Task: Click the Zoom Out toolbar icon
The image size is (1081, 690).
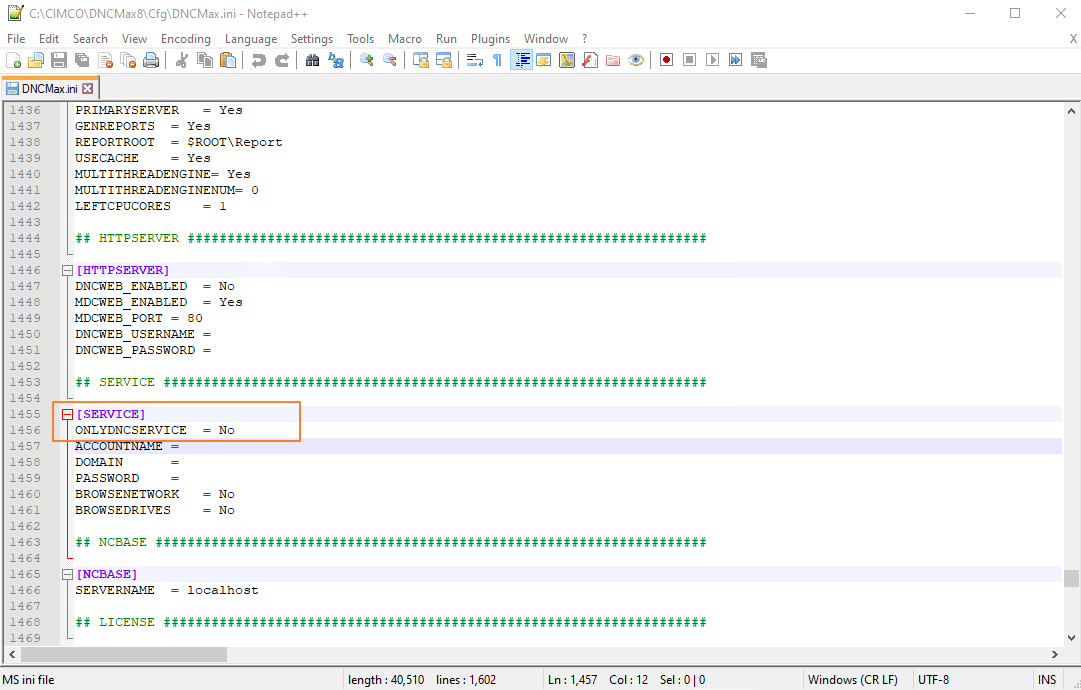Action: tap(390, 61)
